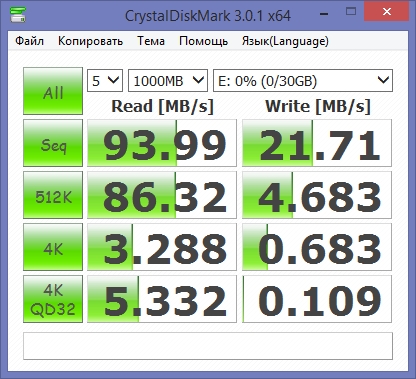Start the 512K random test
This screenshot has height=379, width=416.
coord(53,195)
